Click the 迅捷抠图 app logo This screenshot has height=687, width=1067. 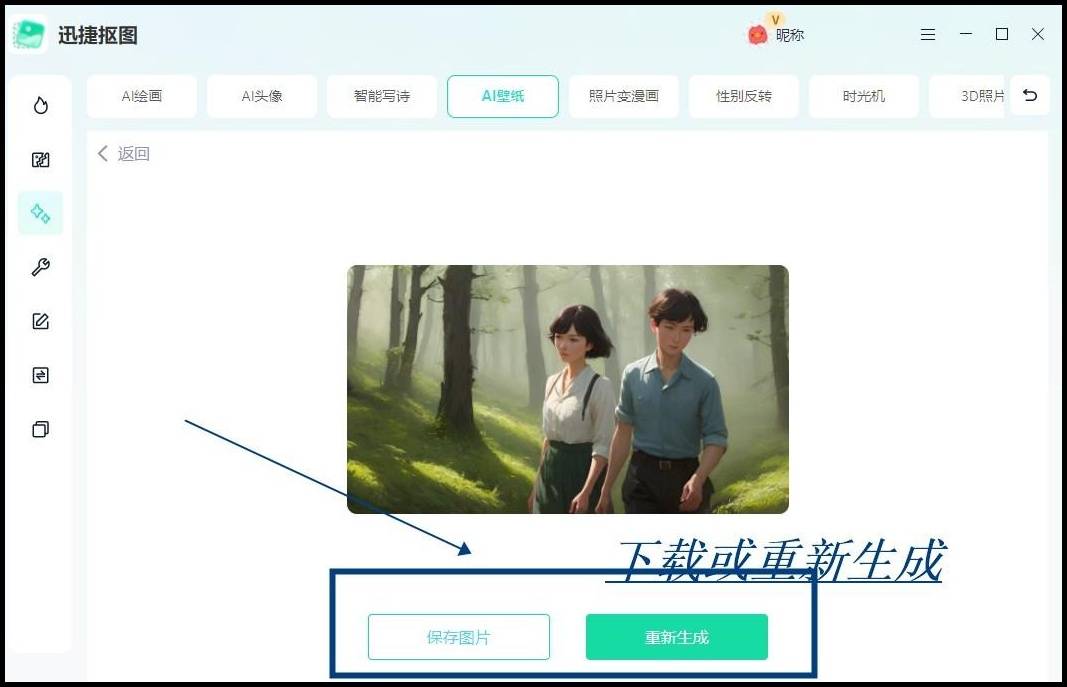[x=30, y=34]
